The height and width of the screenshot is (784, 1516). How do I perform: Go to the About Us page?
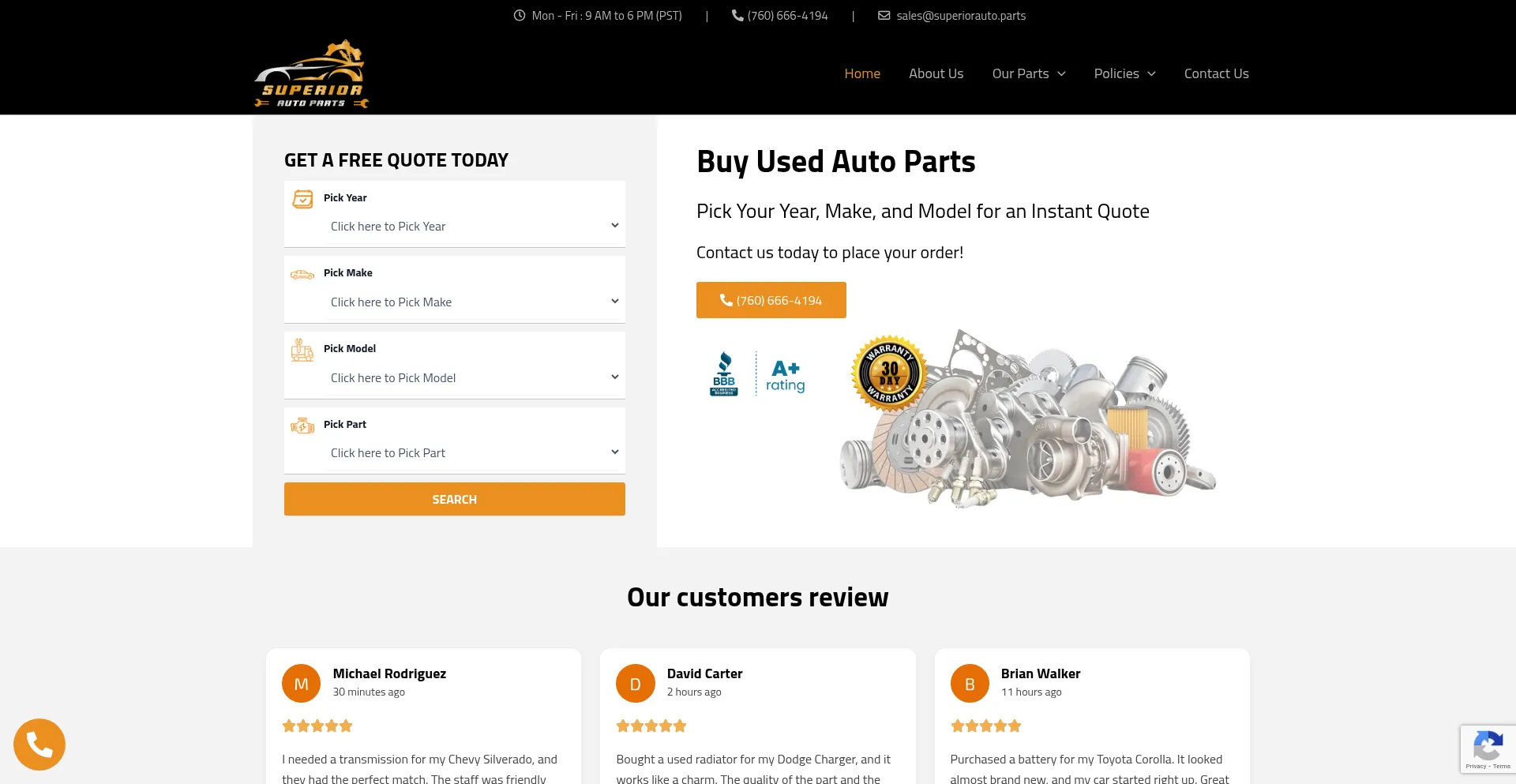click(x=936, y=73)
